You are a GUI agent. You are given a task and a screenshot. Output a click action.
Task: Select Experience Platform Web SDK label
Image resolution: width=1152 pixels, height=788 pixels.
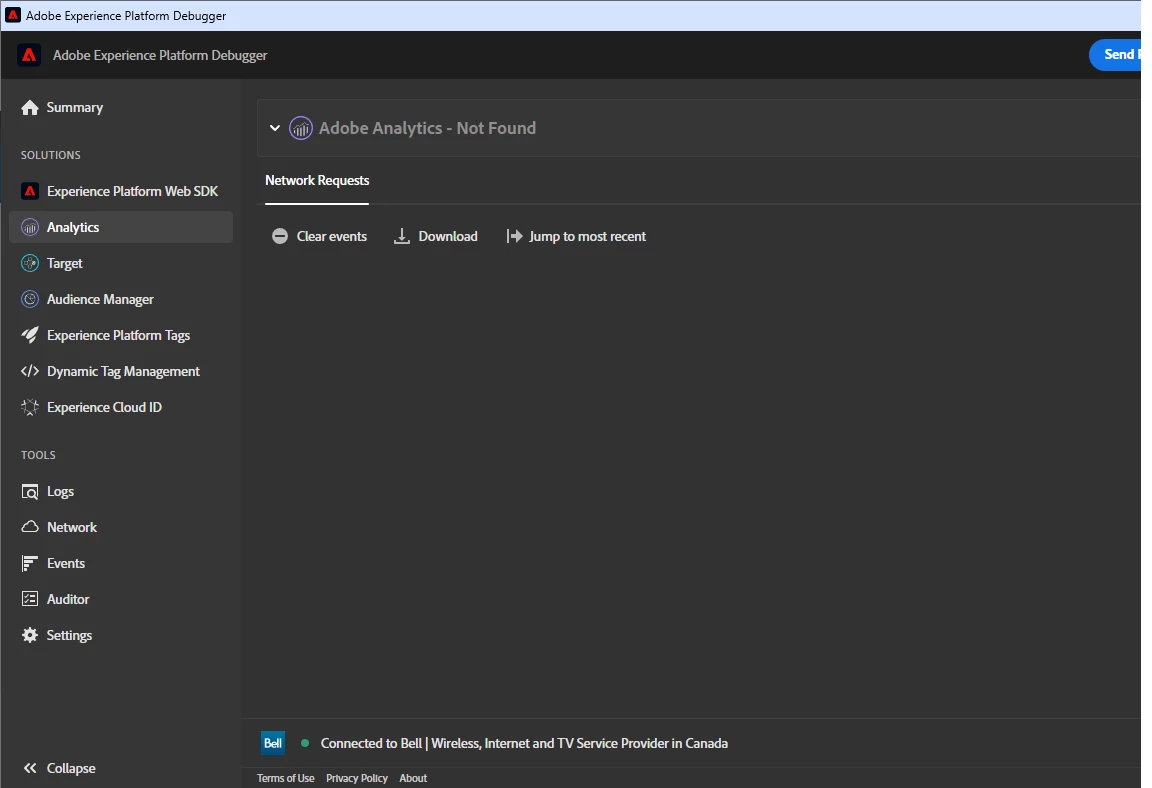point(132,192)
